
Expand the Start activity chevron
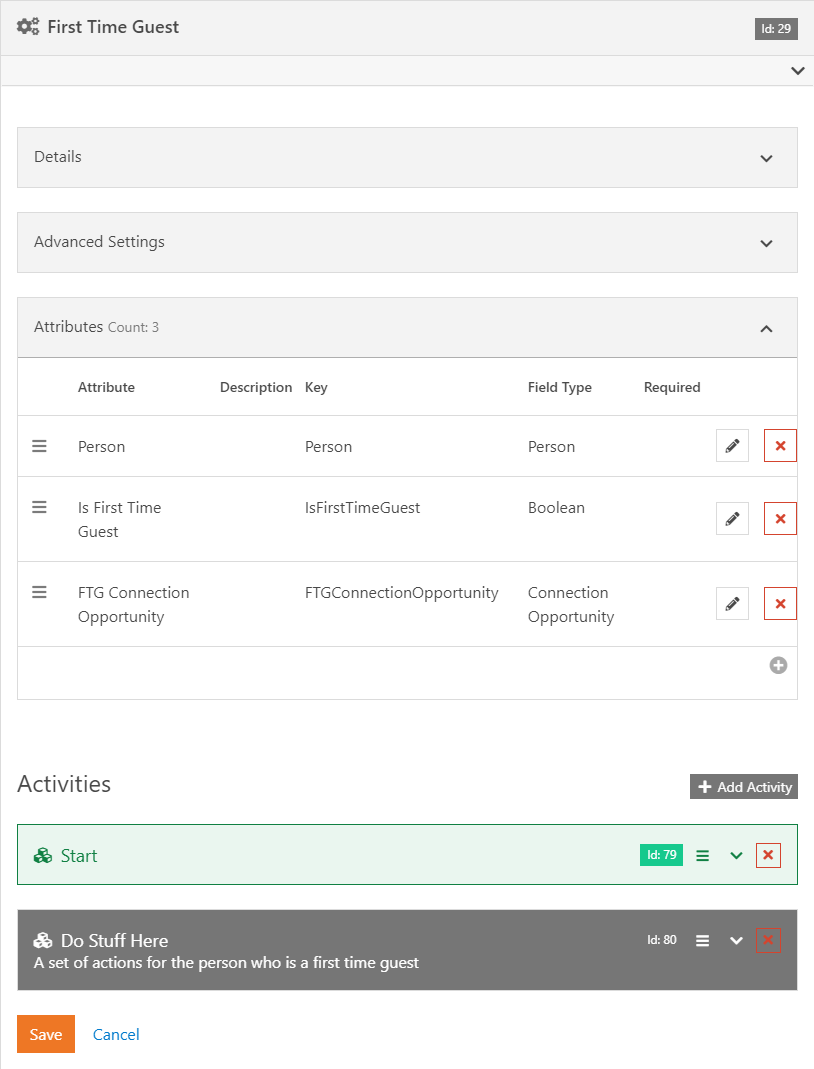(x=736, y=855)
